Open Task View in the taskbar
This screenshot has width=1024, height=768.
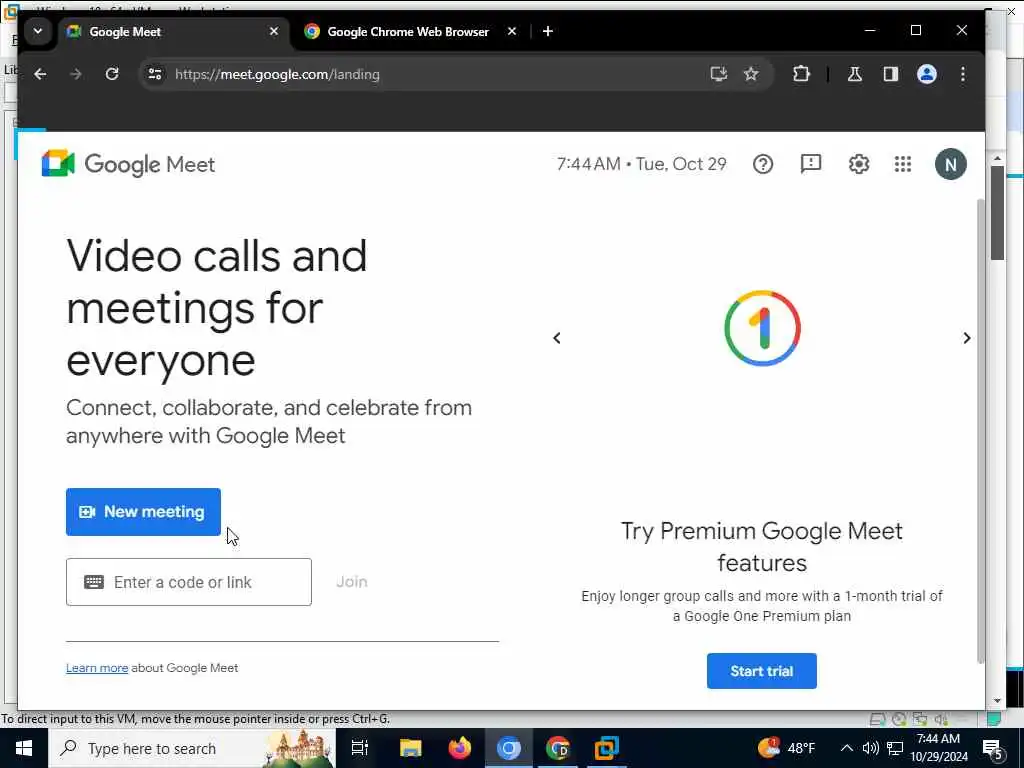[360, 748]
